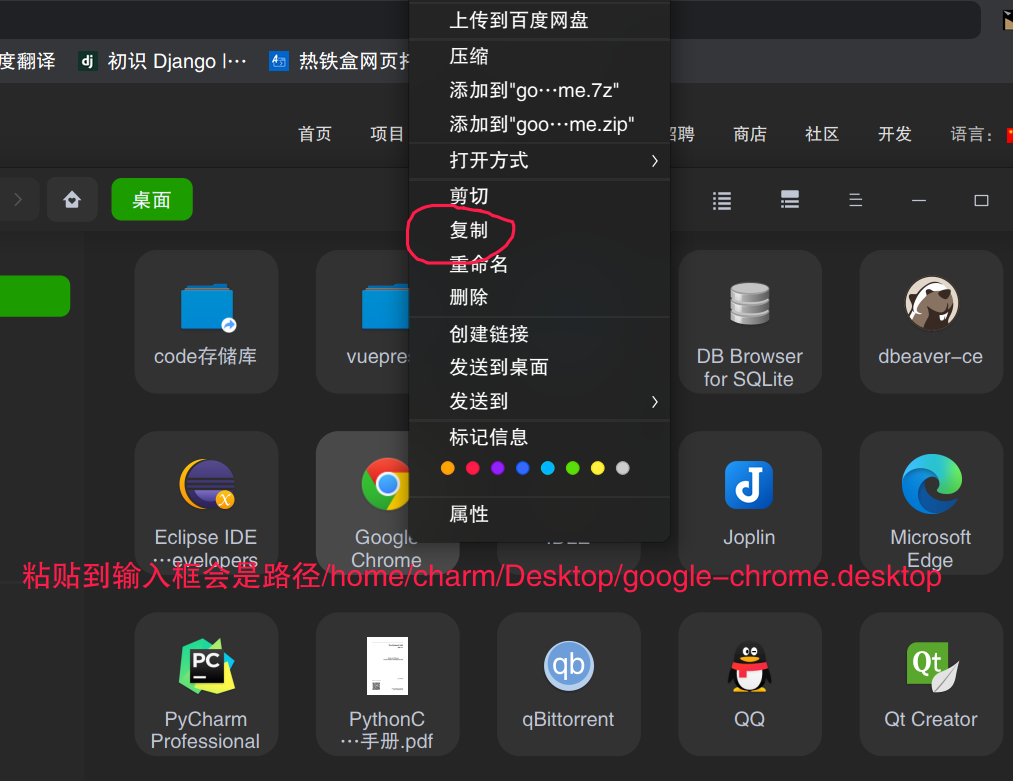The height and width of the screenshot is (781, 1013).
Task: Click the home icon in file manager toolbar
Action: 72,200
